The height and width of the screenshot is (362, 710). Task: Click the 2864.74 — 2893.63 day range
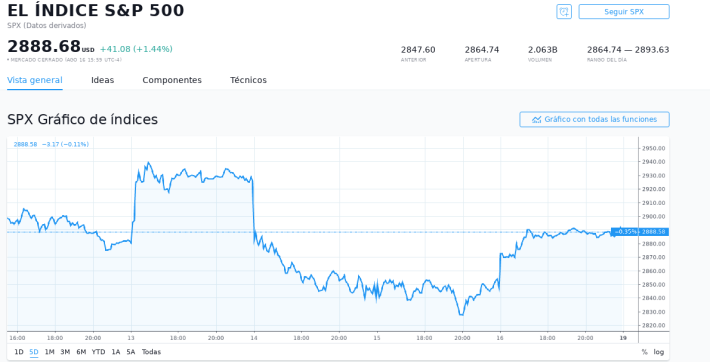pos(628,50)
